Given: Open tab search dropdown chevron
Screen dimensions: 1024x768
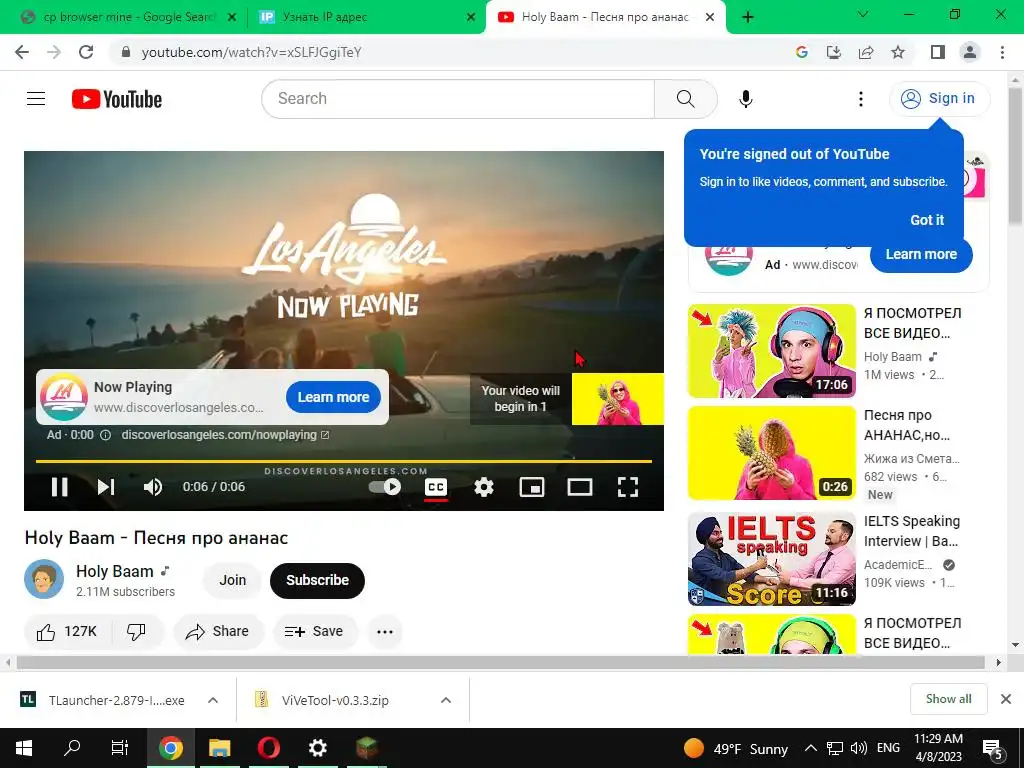Looking at the screenshot, I should coord(863,14).
